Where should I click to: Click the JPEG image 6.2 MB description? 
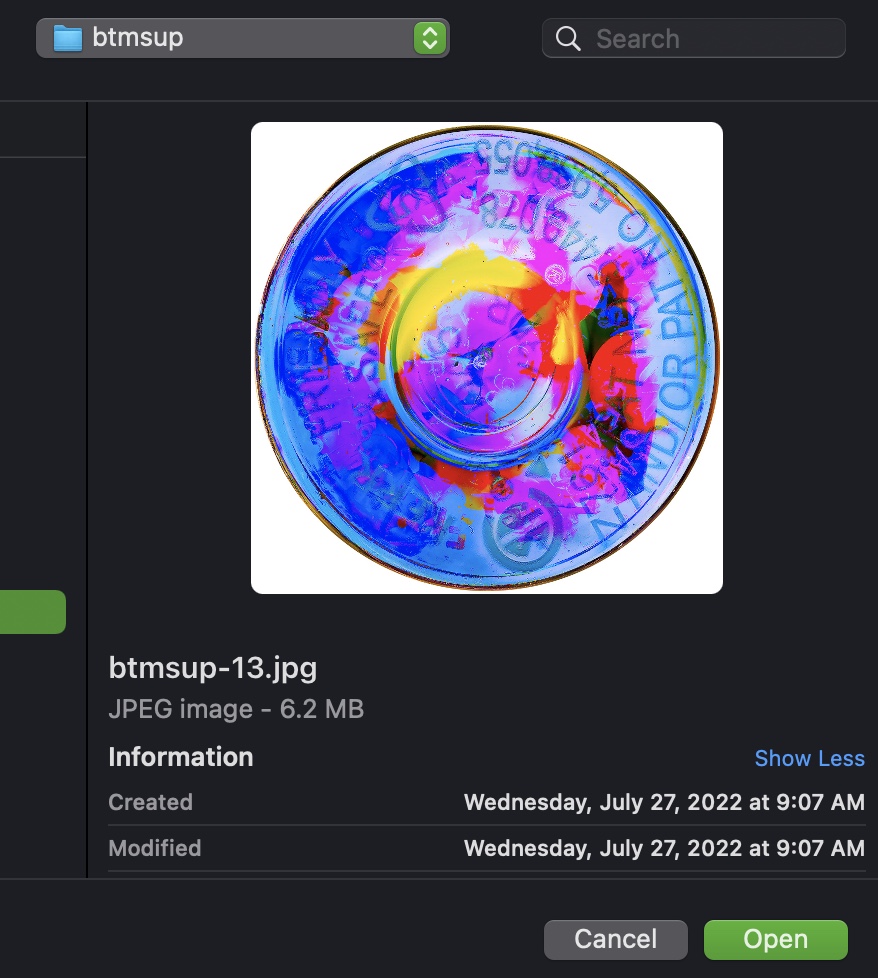tap(236, 709)
